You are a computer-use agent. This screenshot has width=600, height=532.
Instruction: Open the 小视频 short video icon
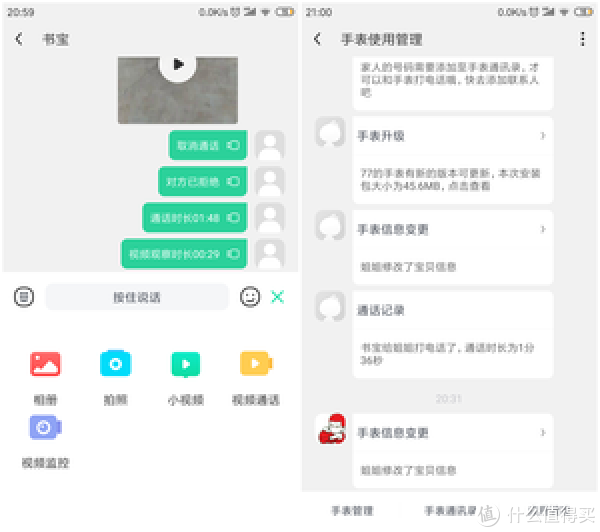[186, 364]
